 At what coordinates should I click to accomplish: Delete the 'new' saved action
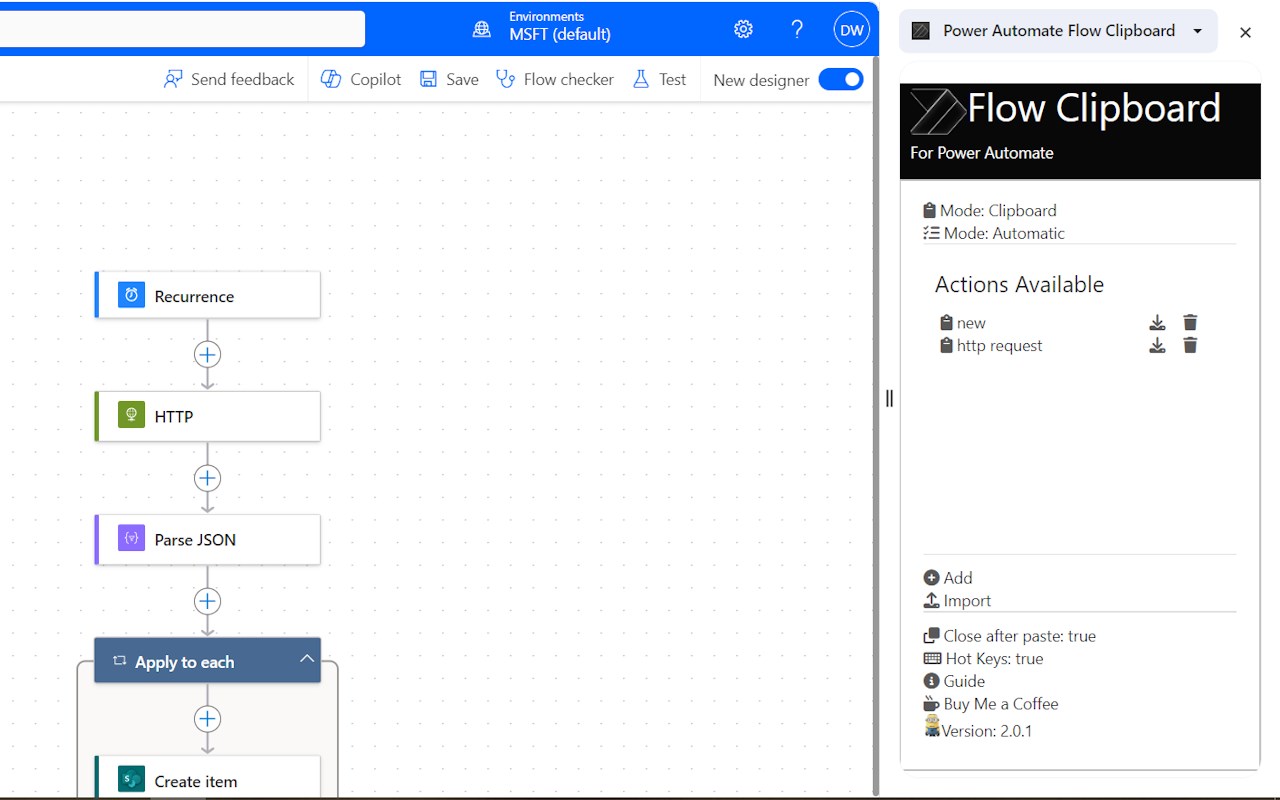click(x=1190, y=323)
